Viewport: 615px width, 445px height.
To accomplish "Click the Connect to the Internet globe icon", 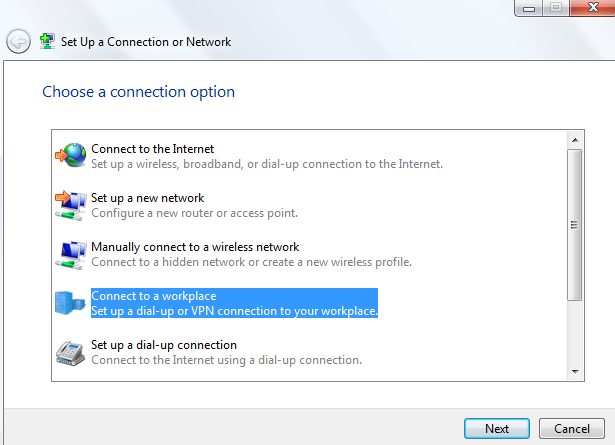I will point(71,155).
